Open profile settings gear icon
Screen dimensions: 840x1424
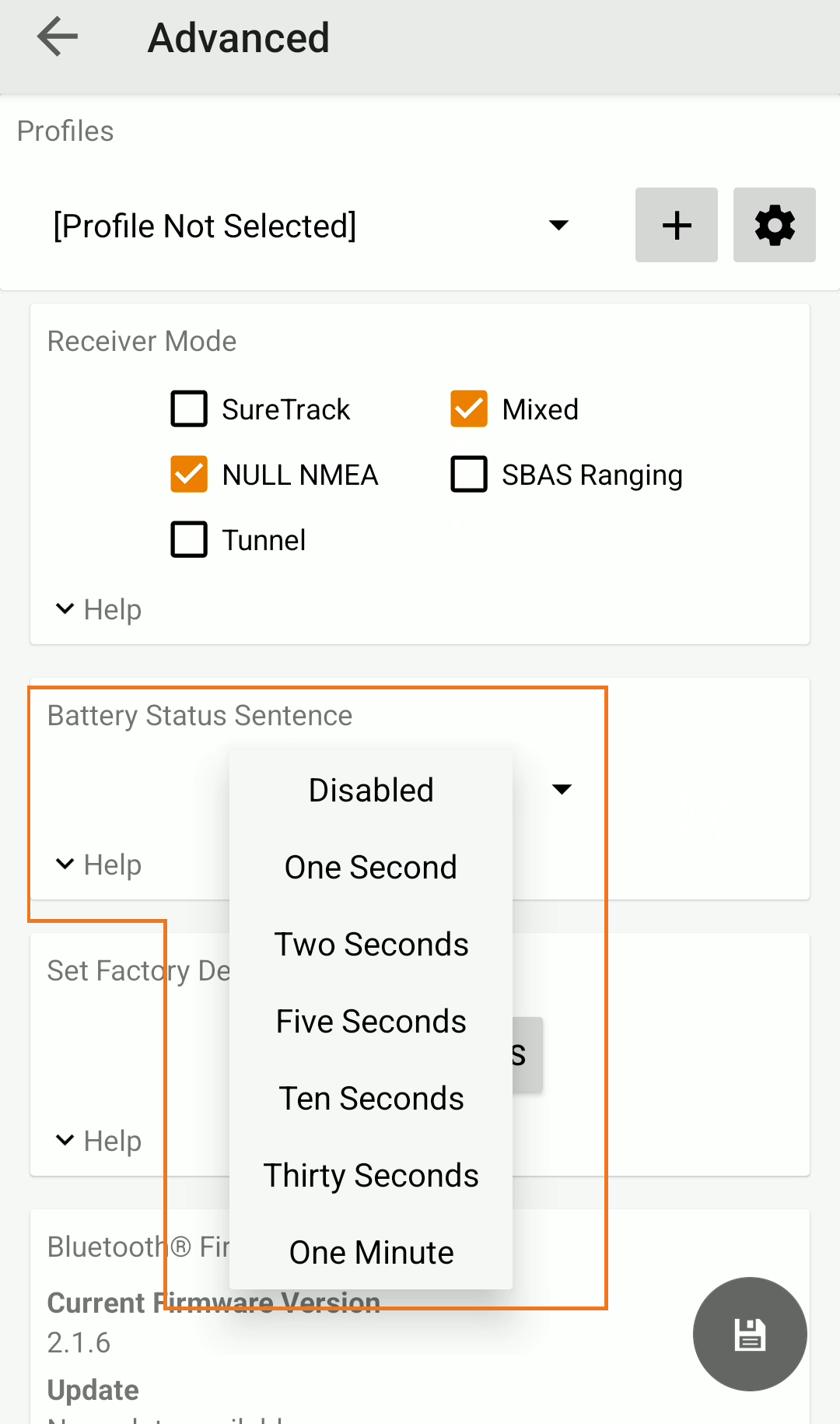click(774, 226)
